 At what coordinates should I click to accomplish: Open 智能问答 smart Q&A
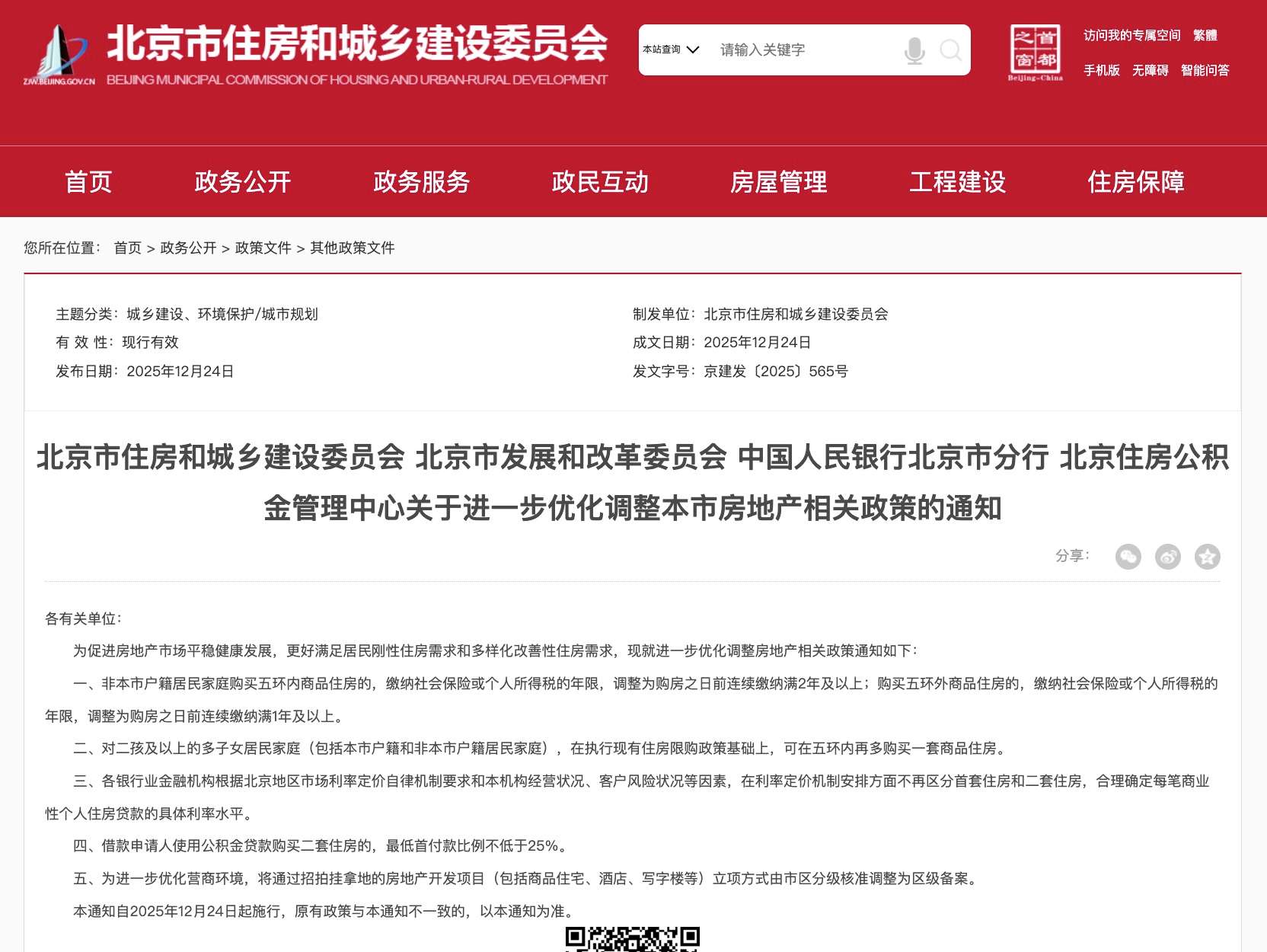[x=1205, y=71]
